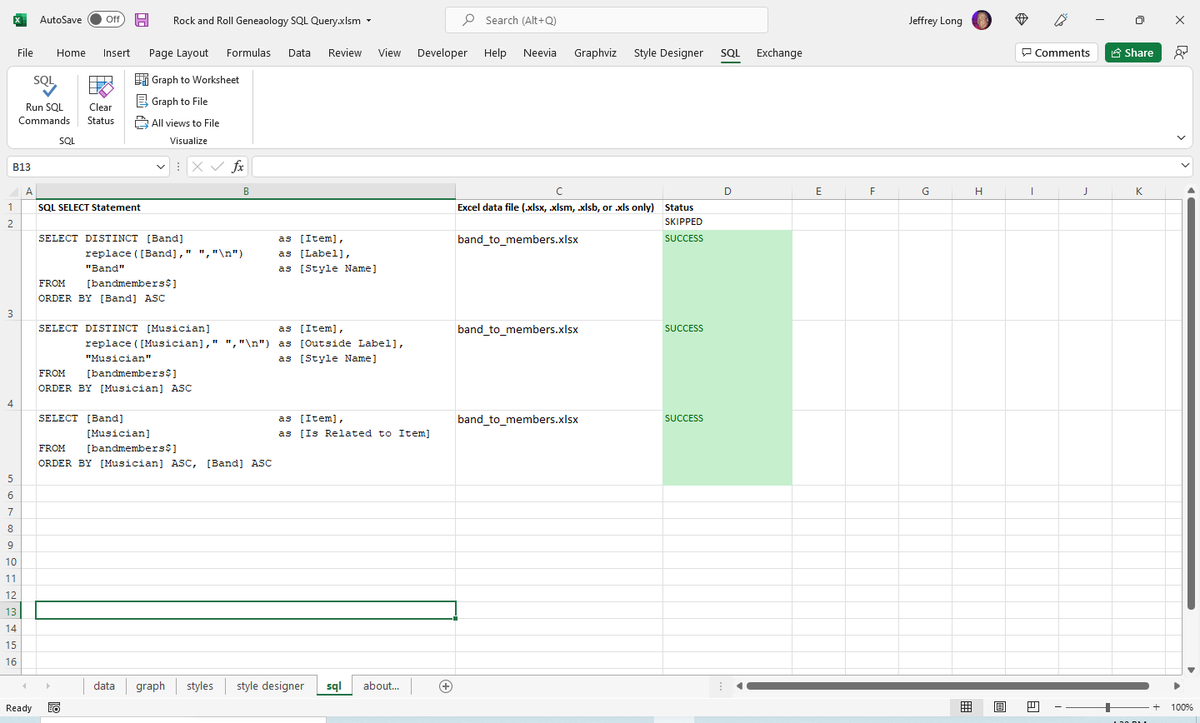1200x723 pixels.
Task: Switch to the about sheet tab
Action: point(381,686)
